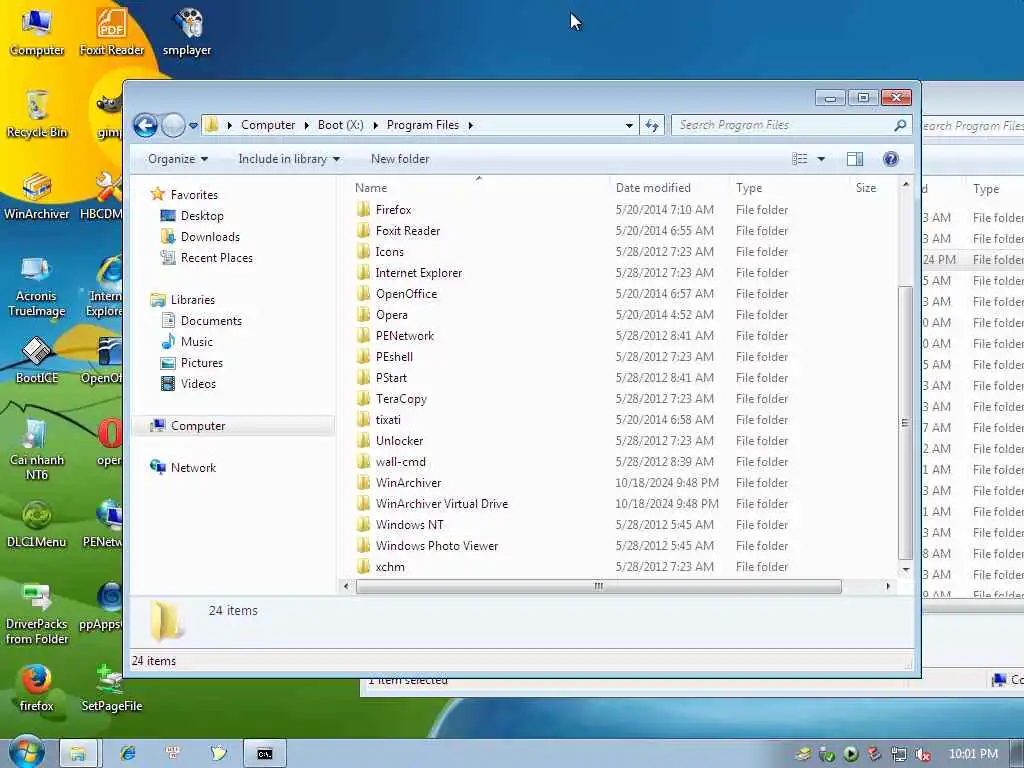This screenshot has width=1024, height=768.
Task: Click the scroll up arrow in file list
Action: (905, 185)
